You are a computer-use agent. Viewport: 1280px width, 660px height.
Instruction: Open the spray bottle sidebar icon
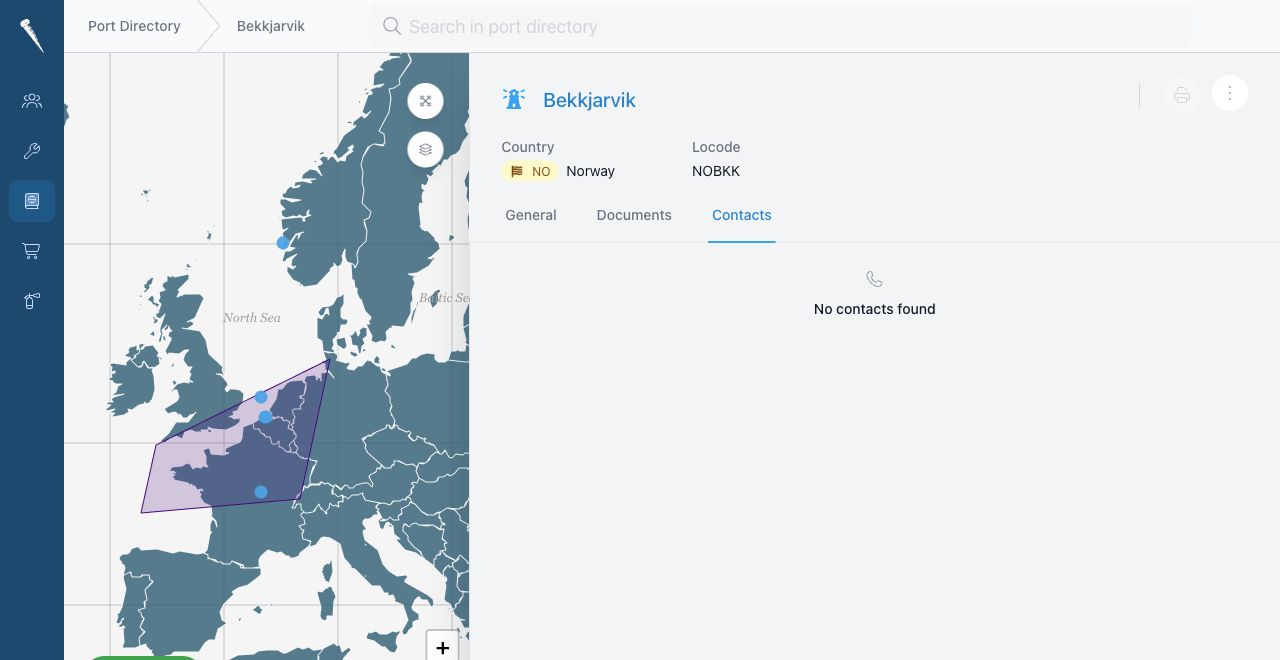32,301
